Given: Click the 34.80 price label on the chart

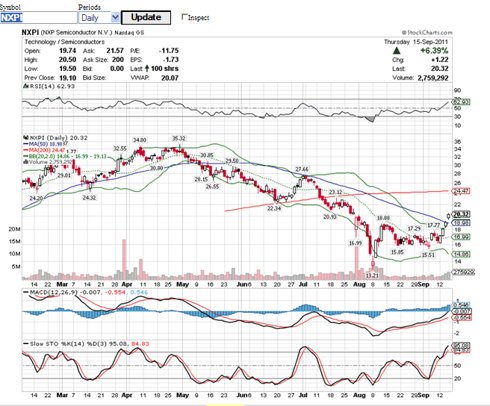Looking at the screenshot, I should click(x=140, y=140).
